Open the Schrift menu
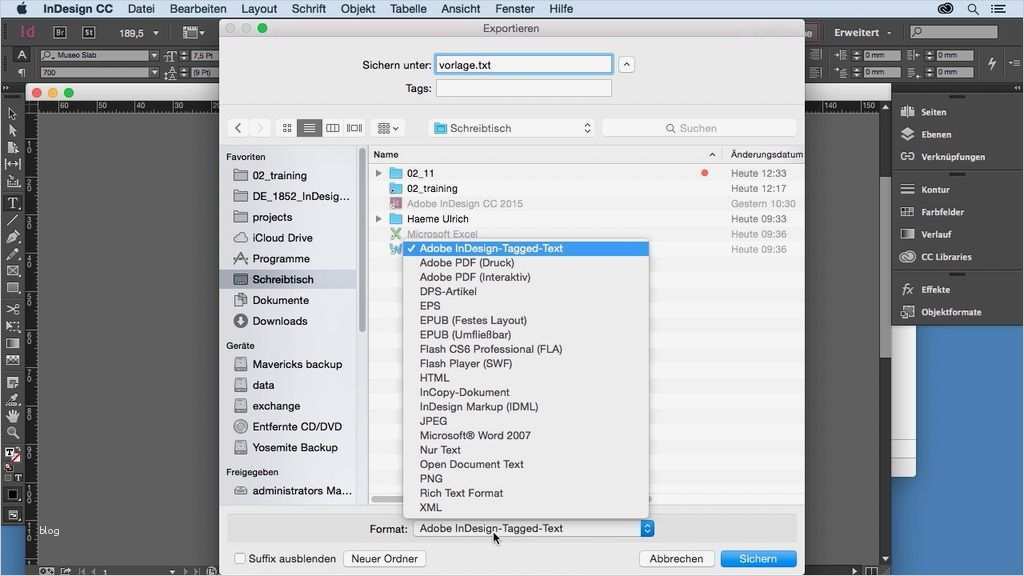1024x576 pixels. [x=308, y=9]
